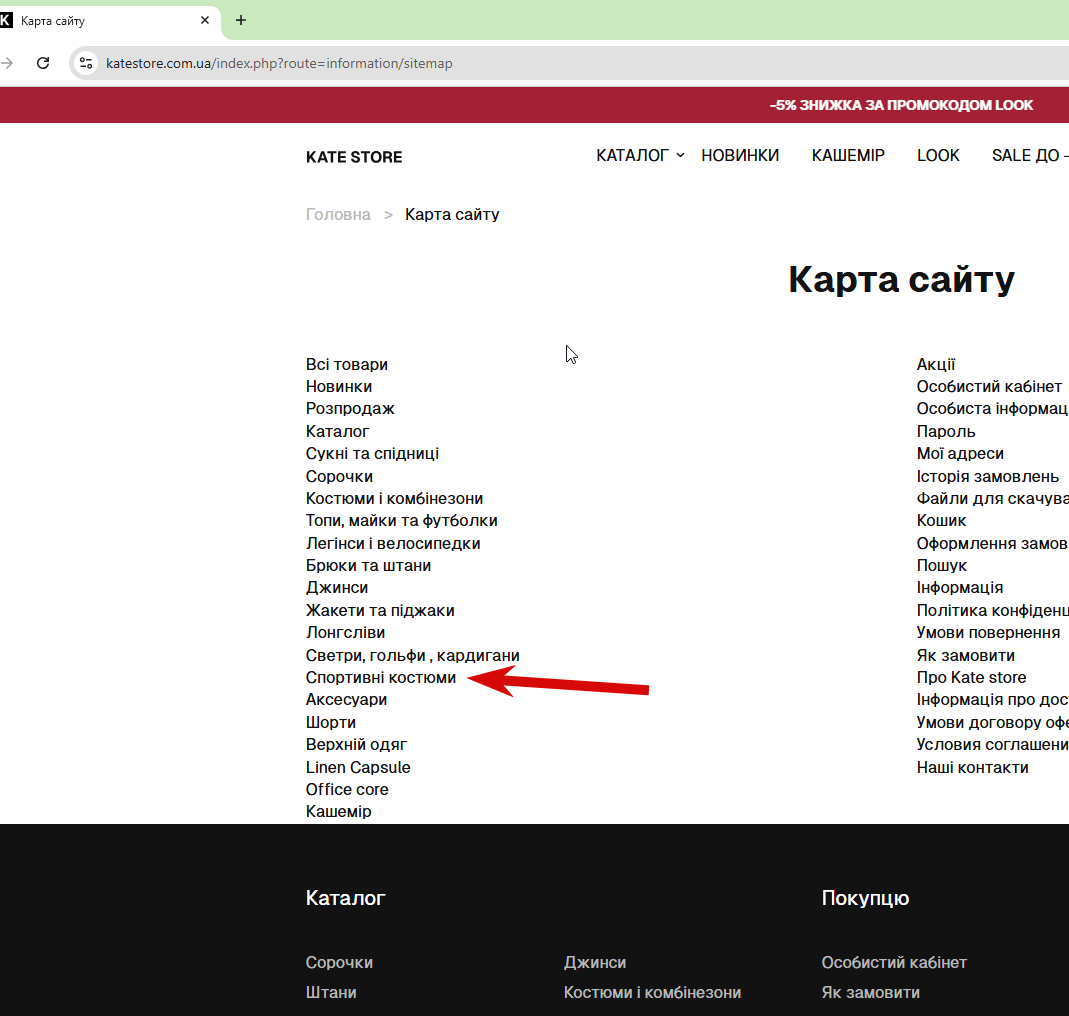Open Верхній одяг link
The width and height of the screenshot is (1069, 1016).
tap(356, 745)
